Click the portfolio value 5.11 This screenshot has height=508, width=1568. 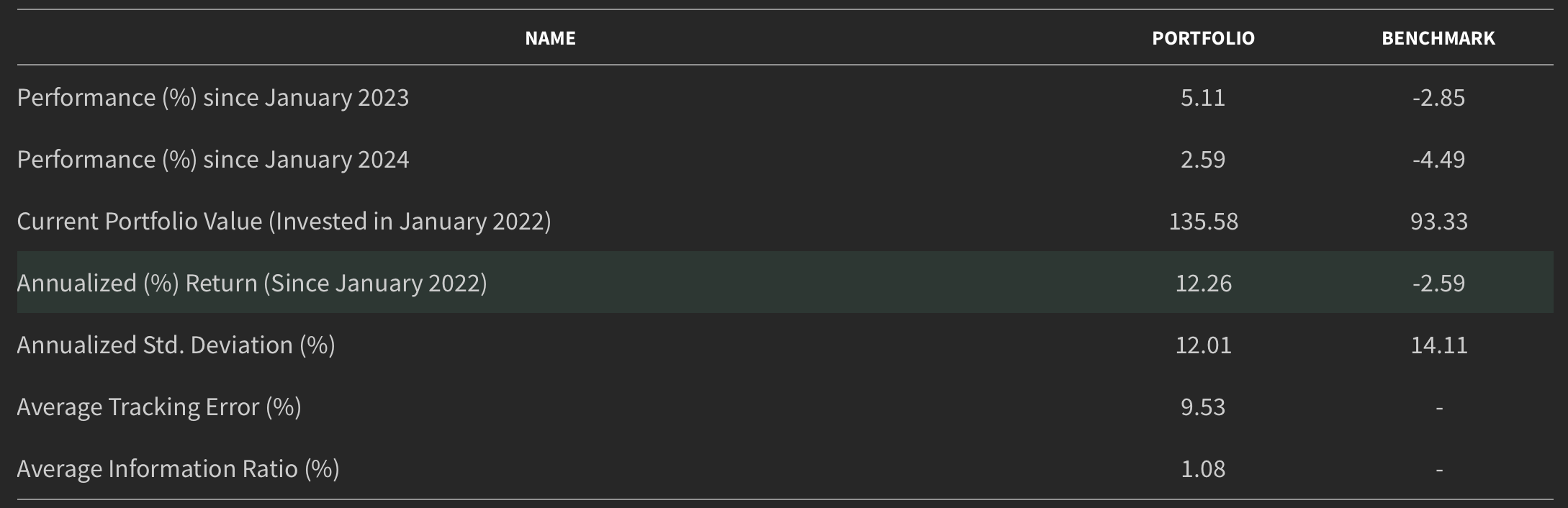pos(1202,98)
